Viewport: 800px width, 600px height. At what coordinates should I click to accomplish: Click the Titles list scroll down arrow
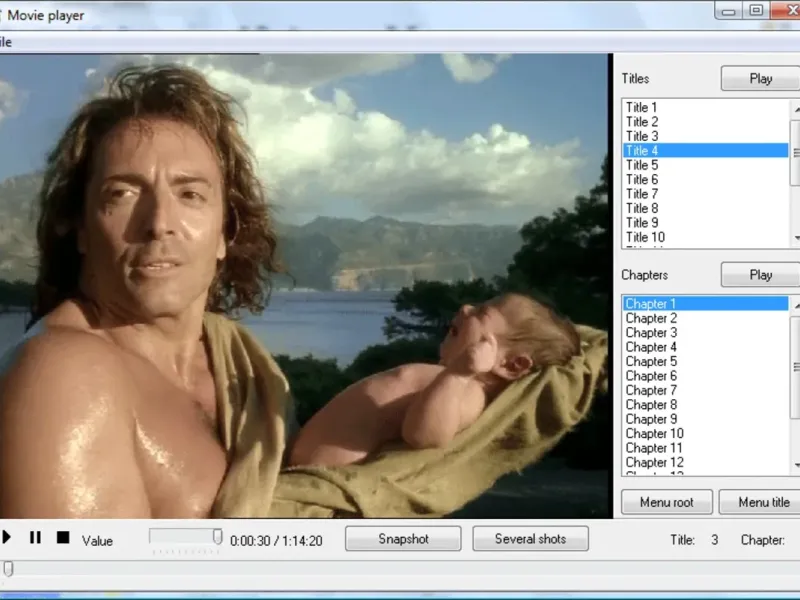point(796,238)
